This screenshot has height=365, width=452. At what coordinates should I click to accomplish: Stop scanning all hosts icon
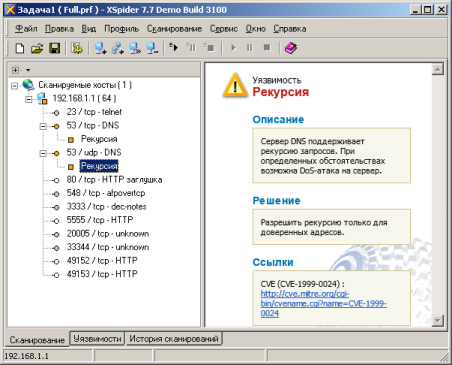[x=209, y=48]
